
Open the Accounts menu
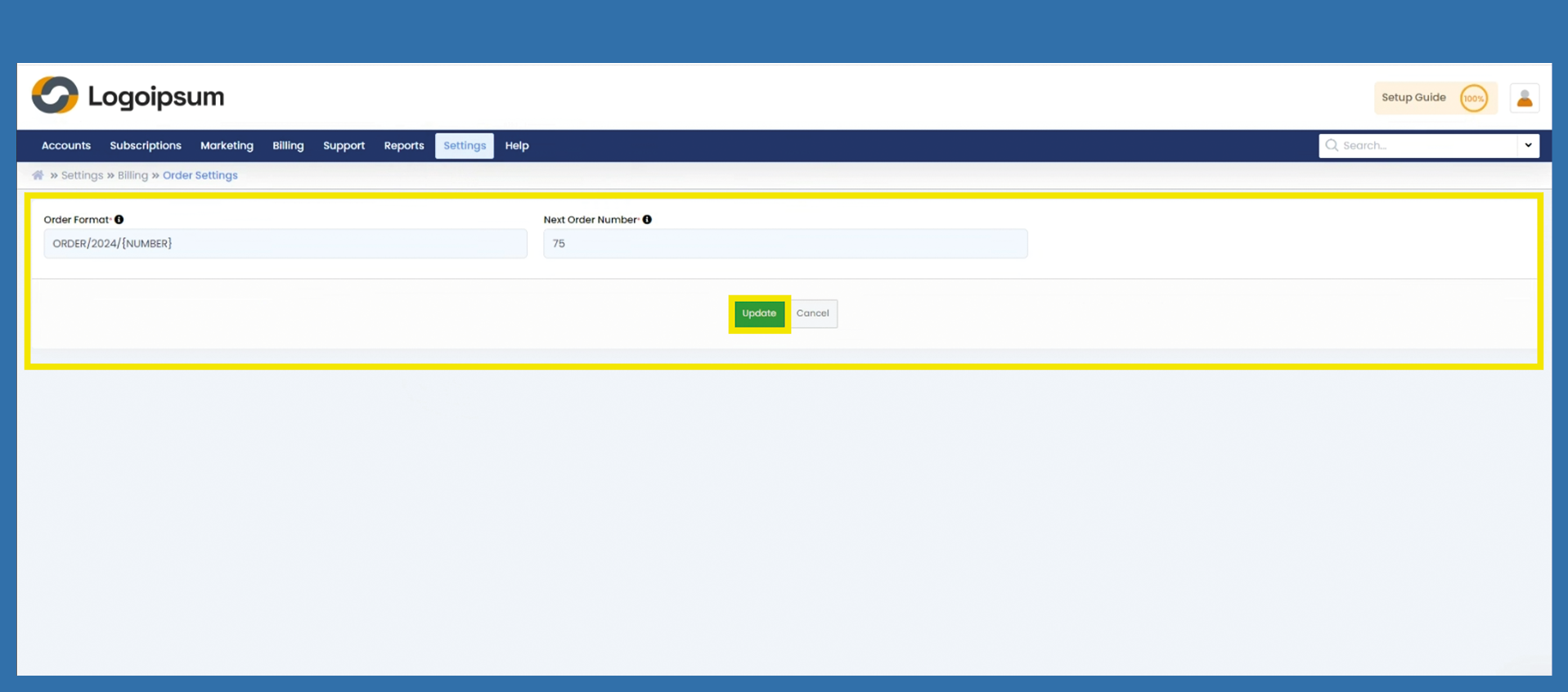pyautogui.click(x=66, y=146)
